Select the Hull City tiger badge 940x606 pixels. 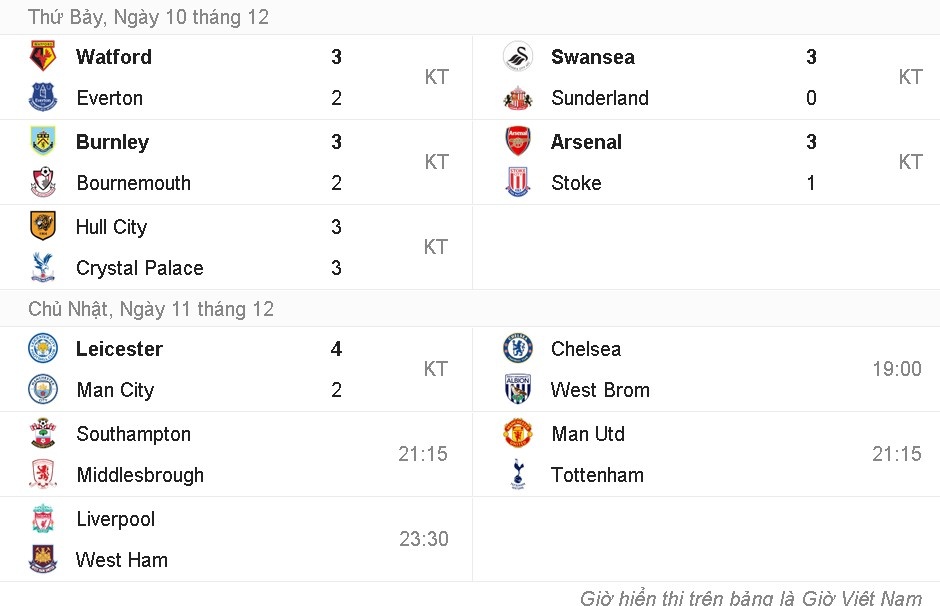coord(42,226)
